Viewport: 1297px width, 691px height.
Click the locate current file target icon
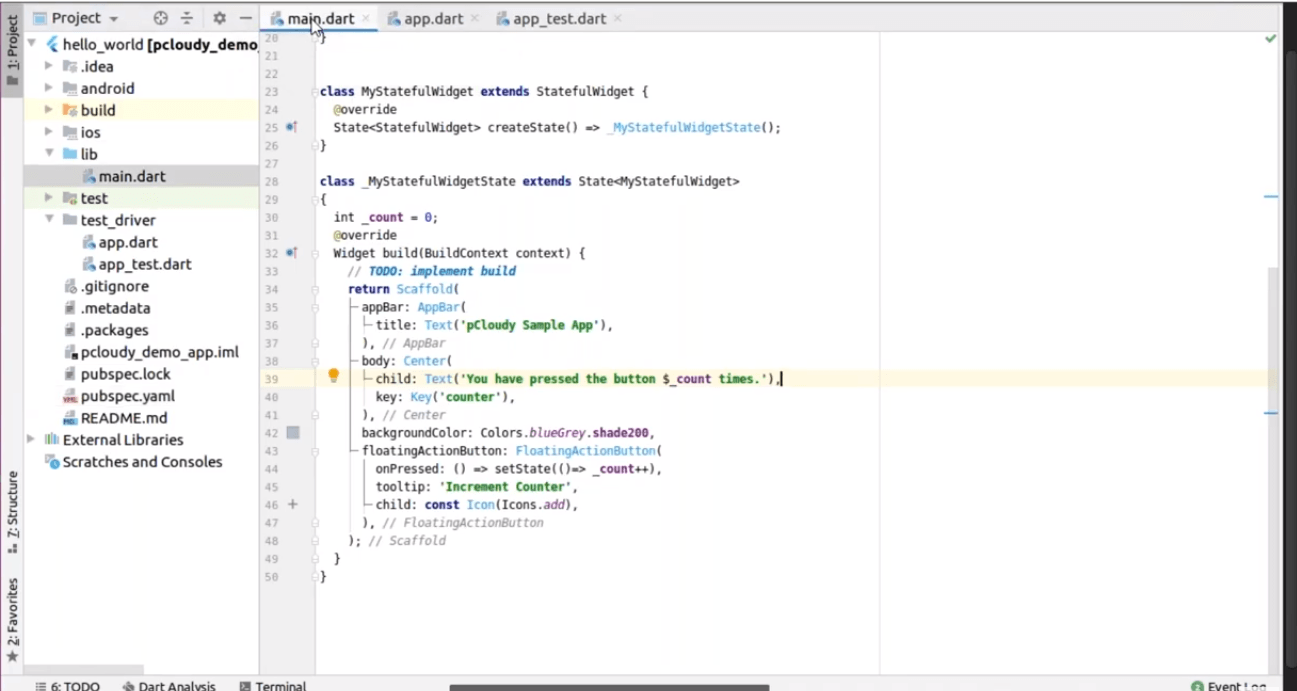(x=160, y=18)
